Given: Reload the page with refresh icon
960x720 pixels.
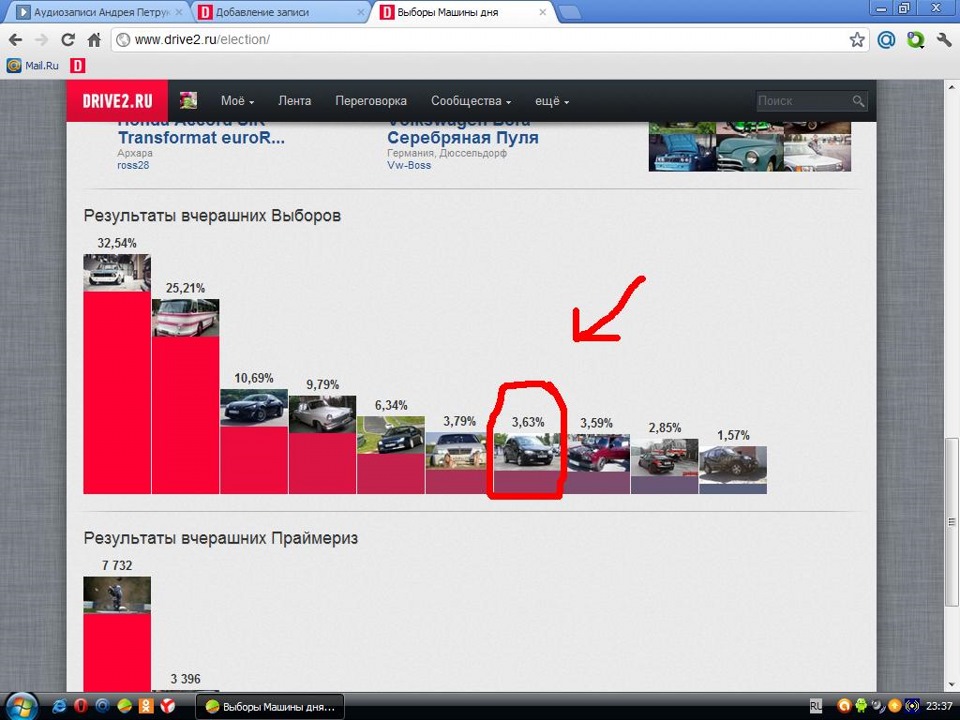Looking at the screenshot, I should (67, 40).
